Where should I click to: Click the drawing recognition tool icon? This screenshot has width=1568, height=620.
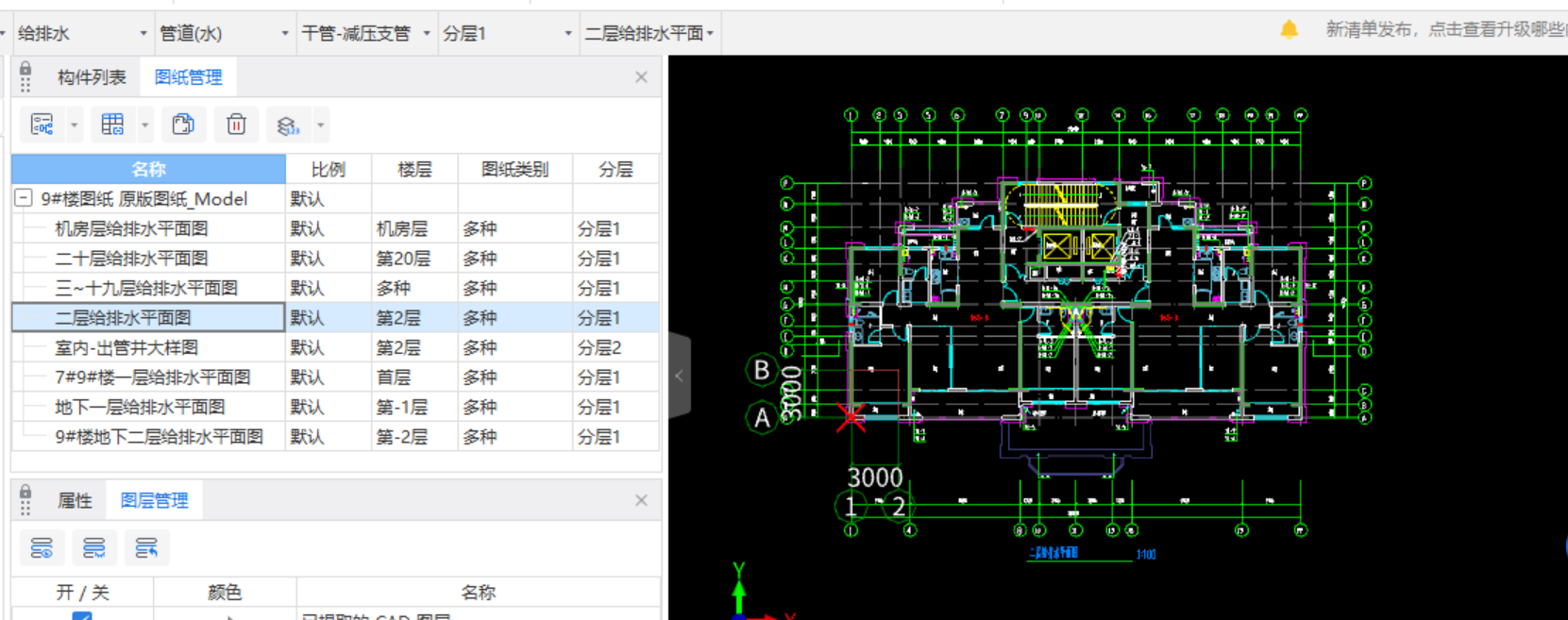point(42,125)
